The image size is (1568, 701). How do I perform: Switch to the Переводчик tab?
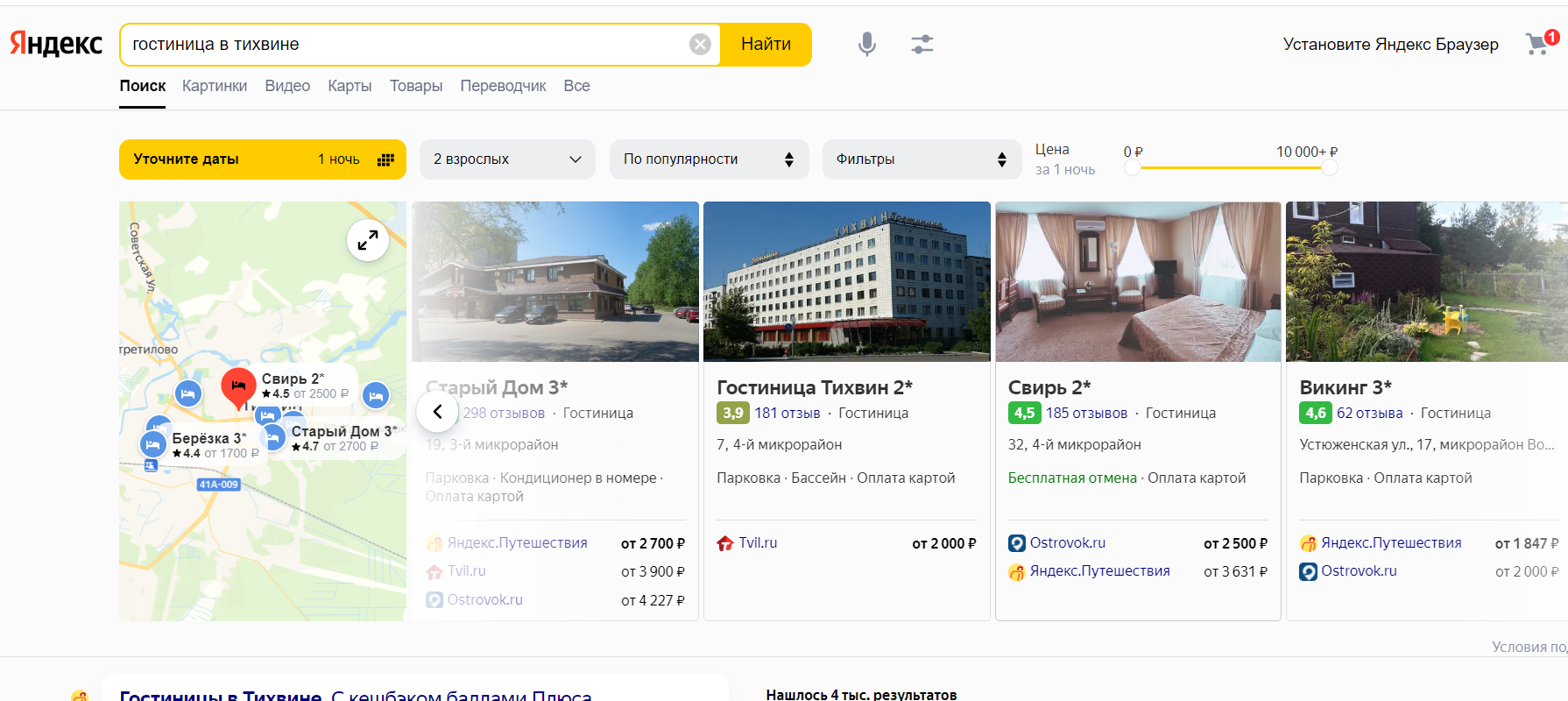(x=503, y=86)
